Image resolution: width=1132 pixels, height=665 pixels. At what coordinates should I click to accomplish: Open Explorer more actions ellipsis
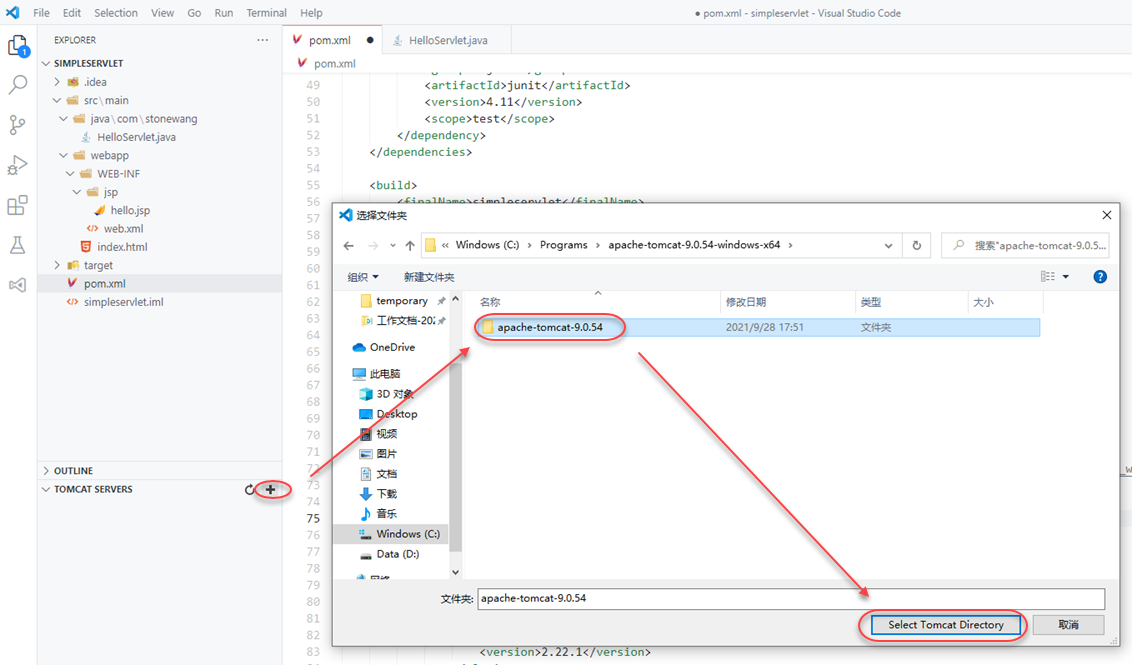click(x=262, y=40)
